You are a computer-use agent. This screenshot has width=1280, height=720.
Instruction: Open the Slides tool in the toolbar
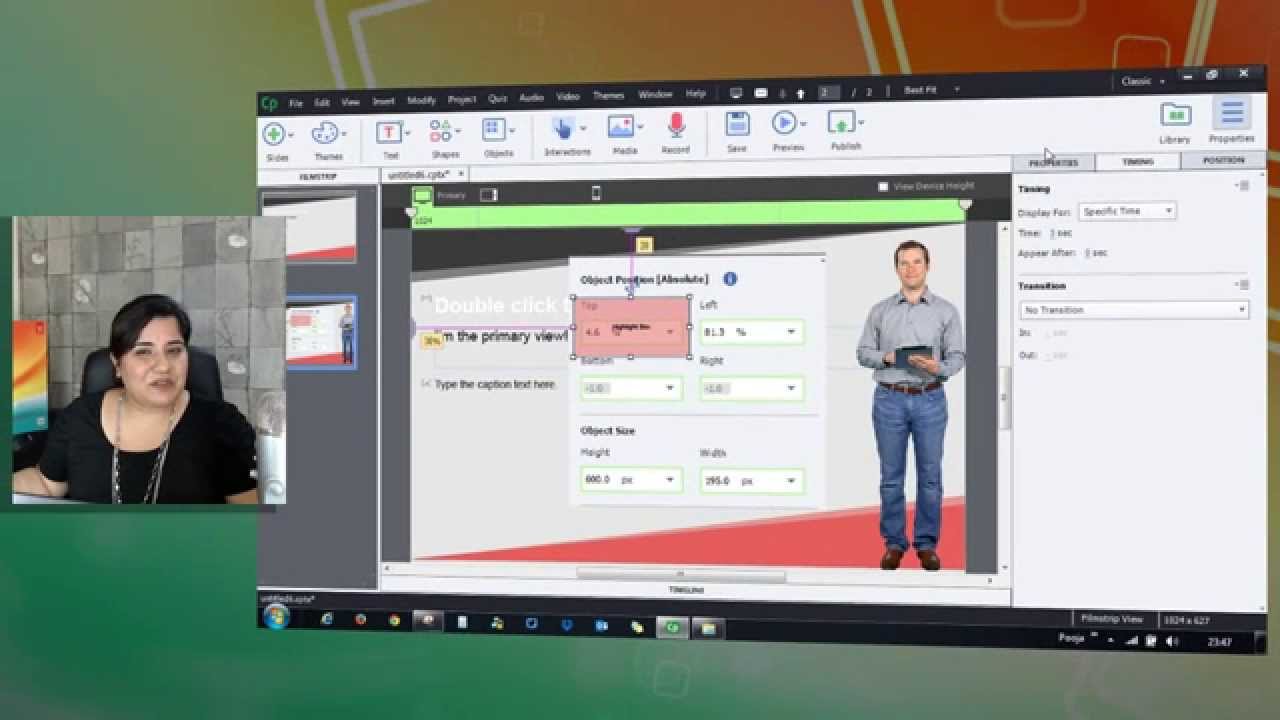click(273, 134)
